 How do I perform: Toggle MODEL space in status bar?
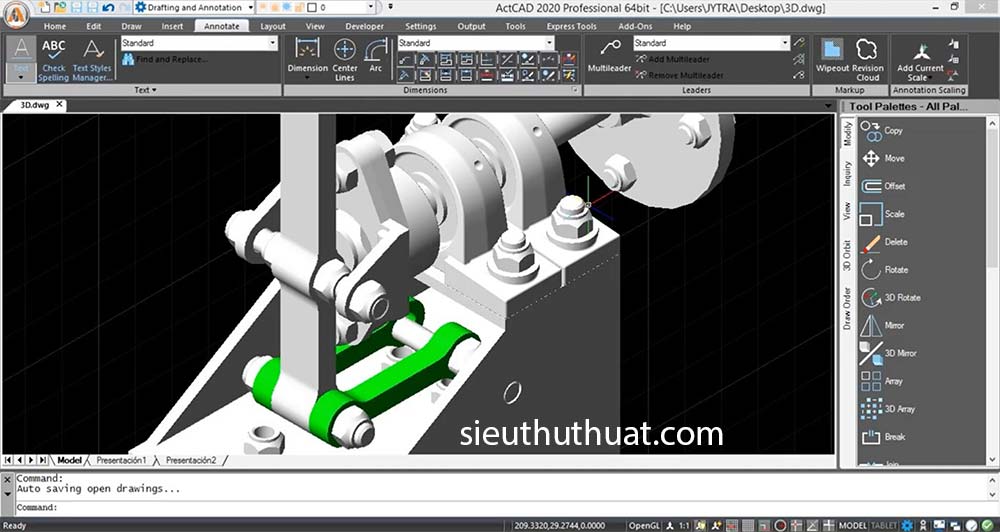click(x=852, y=525)
